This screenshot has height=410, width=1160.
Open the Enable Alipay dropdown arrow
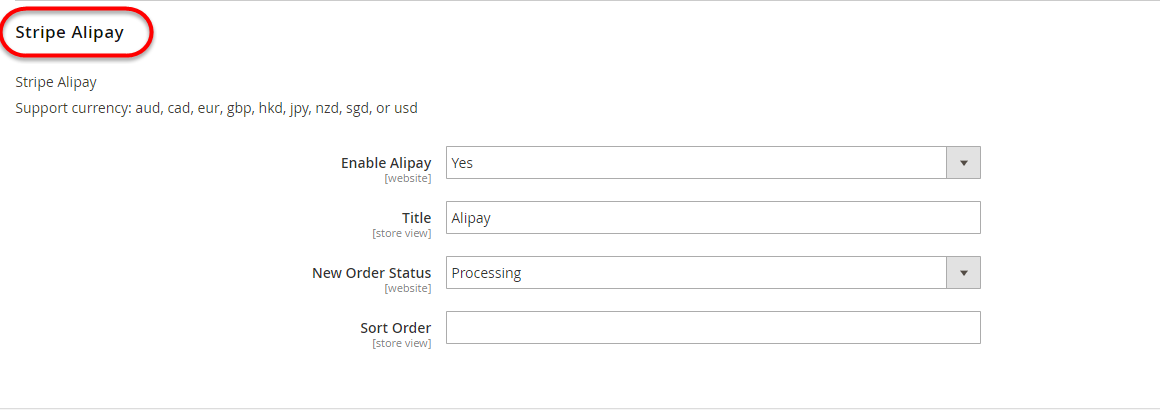pos(963,163)
